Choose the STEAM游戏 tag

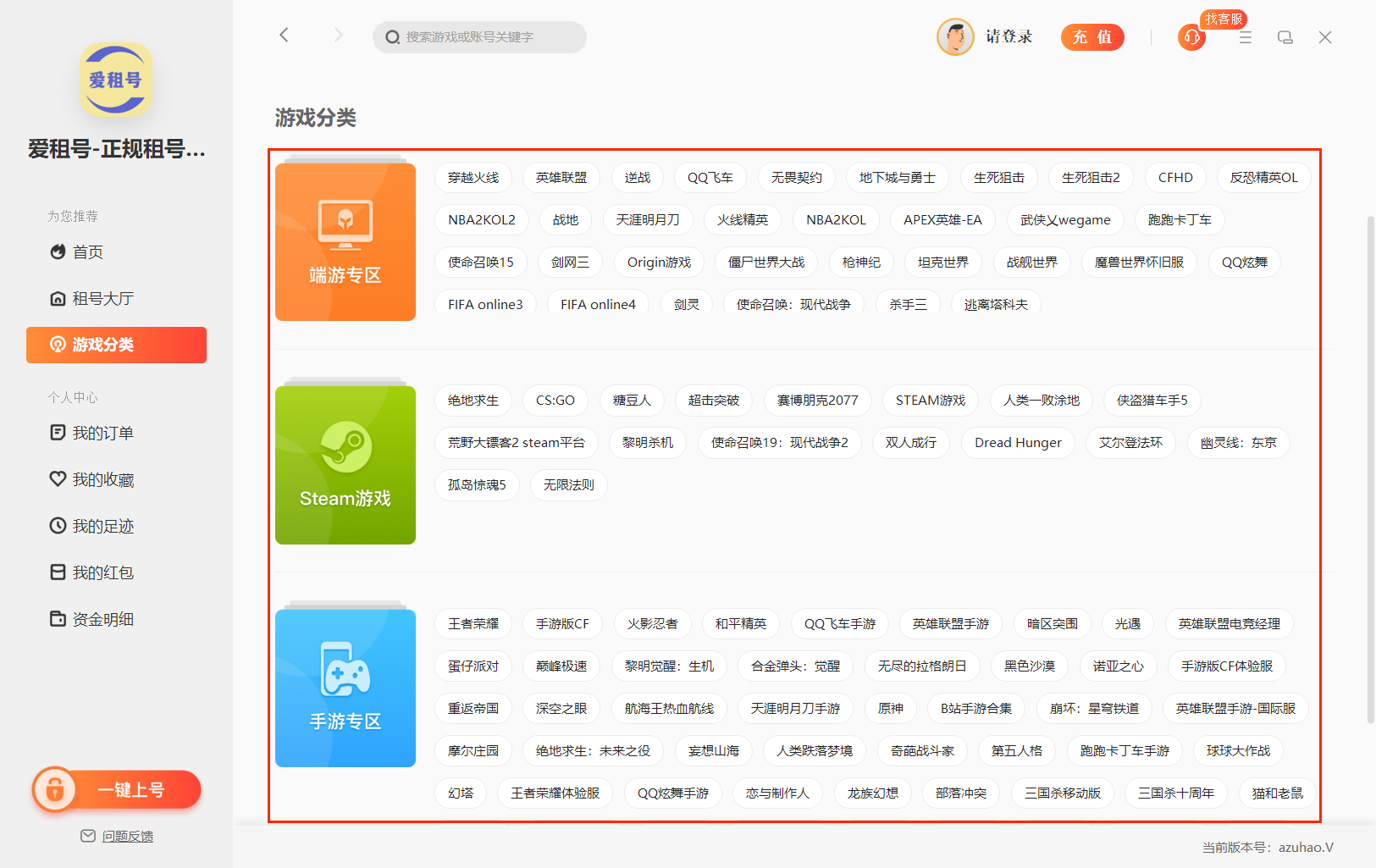[x=931, y=401]
